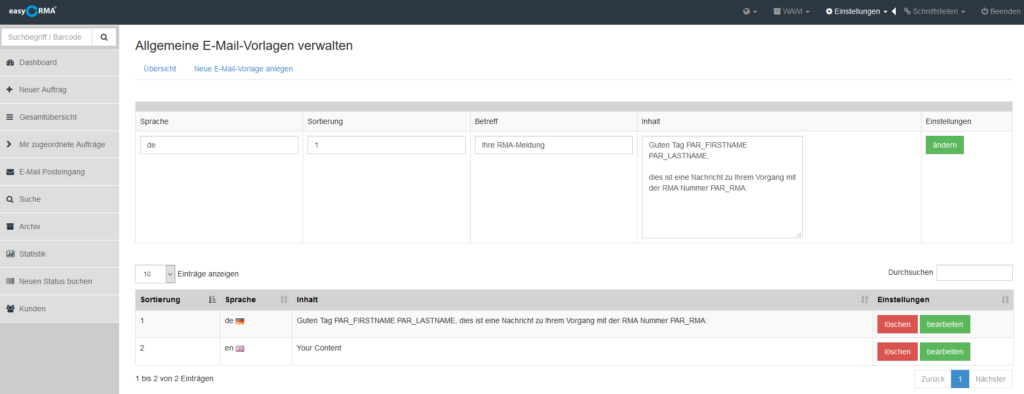Click löschen for the de template
Viewport: 1024px width, 394px height.
tap(897, 324)
